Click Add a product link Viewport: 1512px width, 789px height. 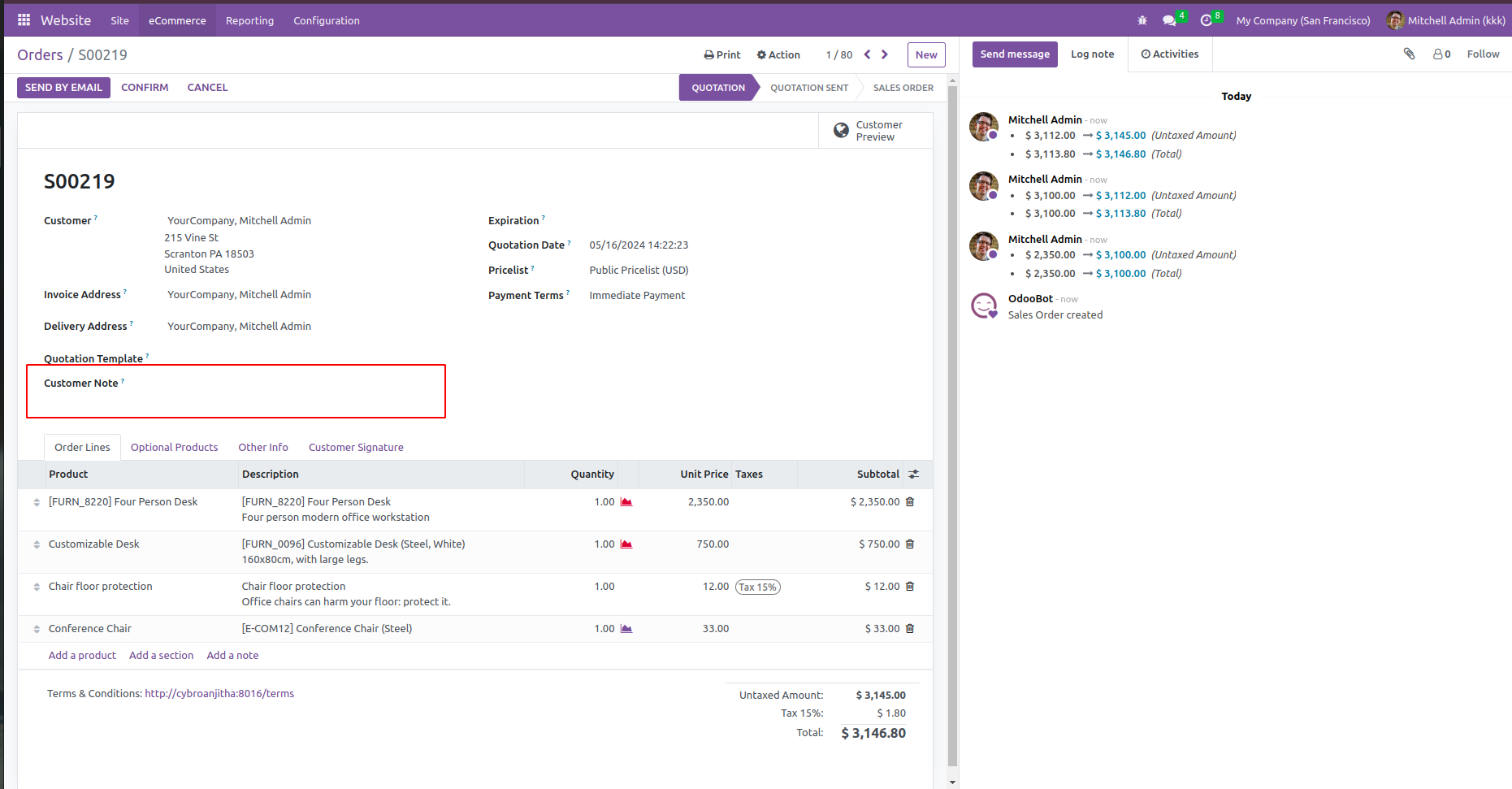[82, 656]
